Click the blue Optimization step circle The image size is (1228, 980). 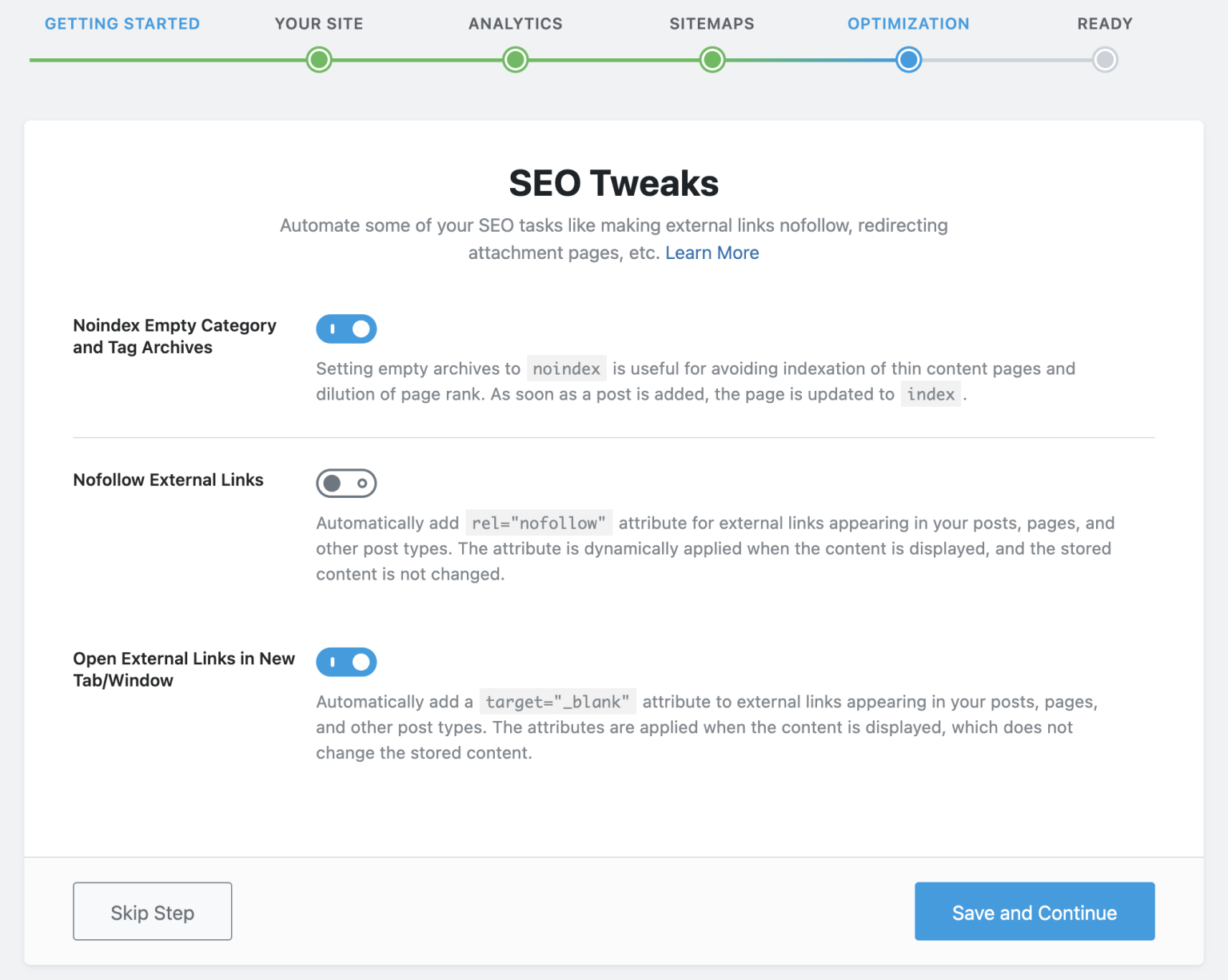tap(908, 60)
